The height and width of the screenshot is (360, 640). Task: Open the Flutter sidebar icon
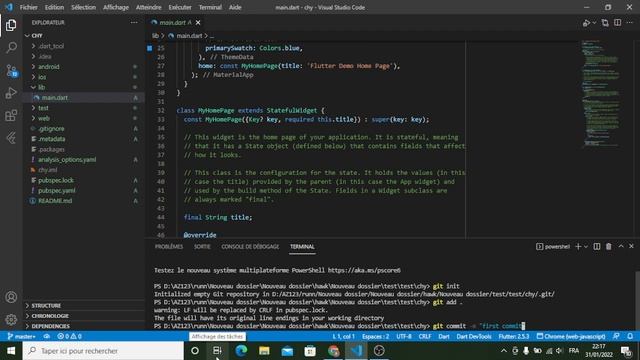pyautogui.click(x=11, y=138)
